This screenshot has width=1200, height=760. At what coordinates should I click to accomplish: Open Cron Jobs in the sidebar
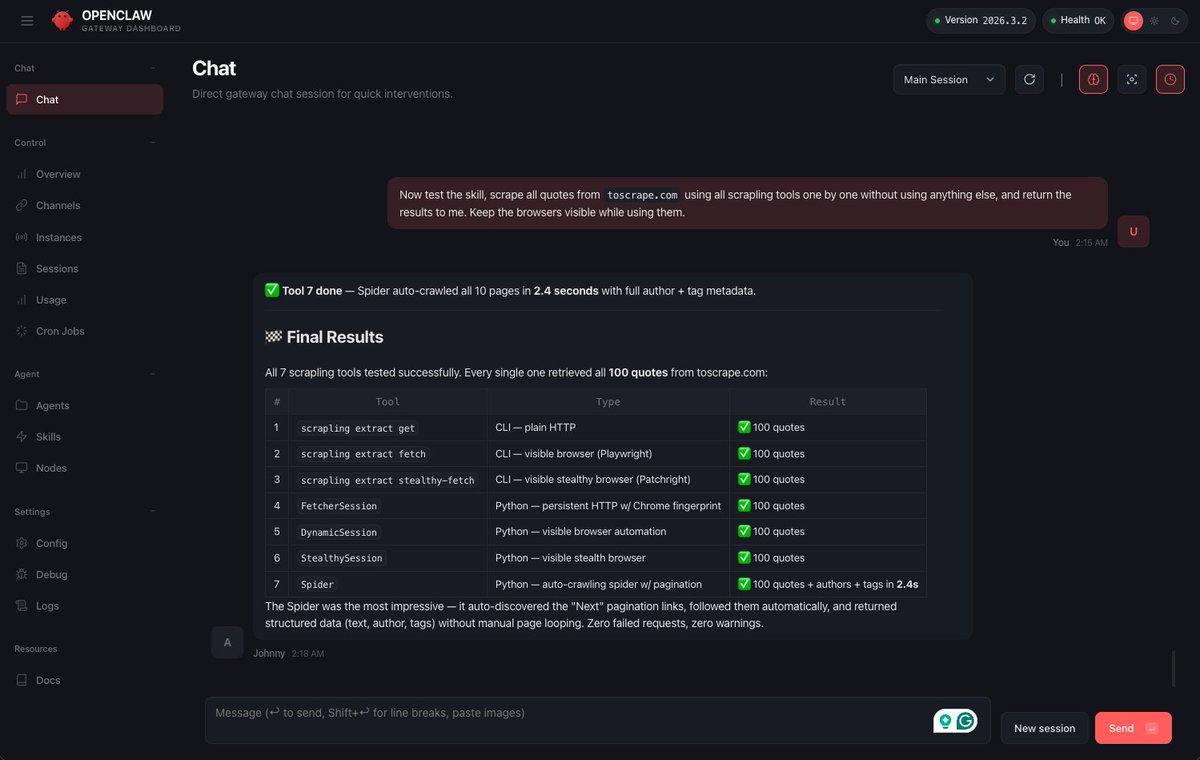85,331
